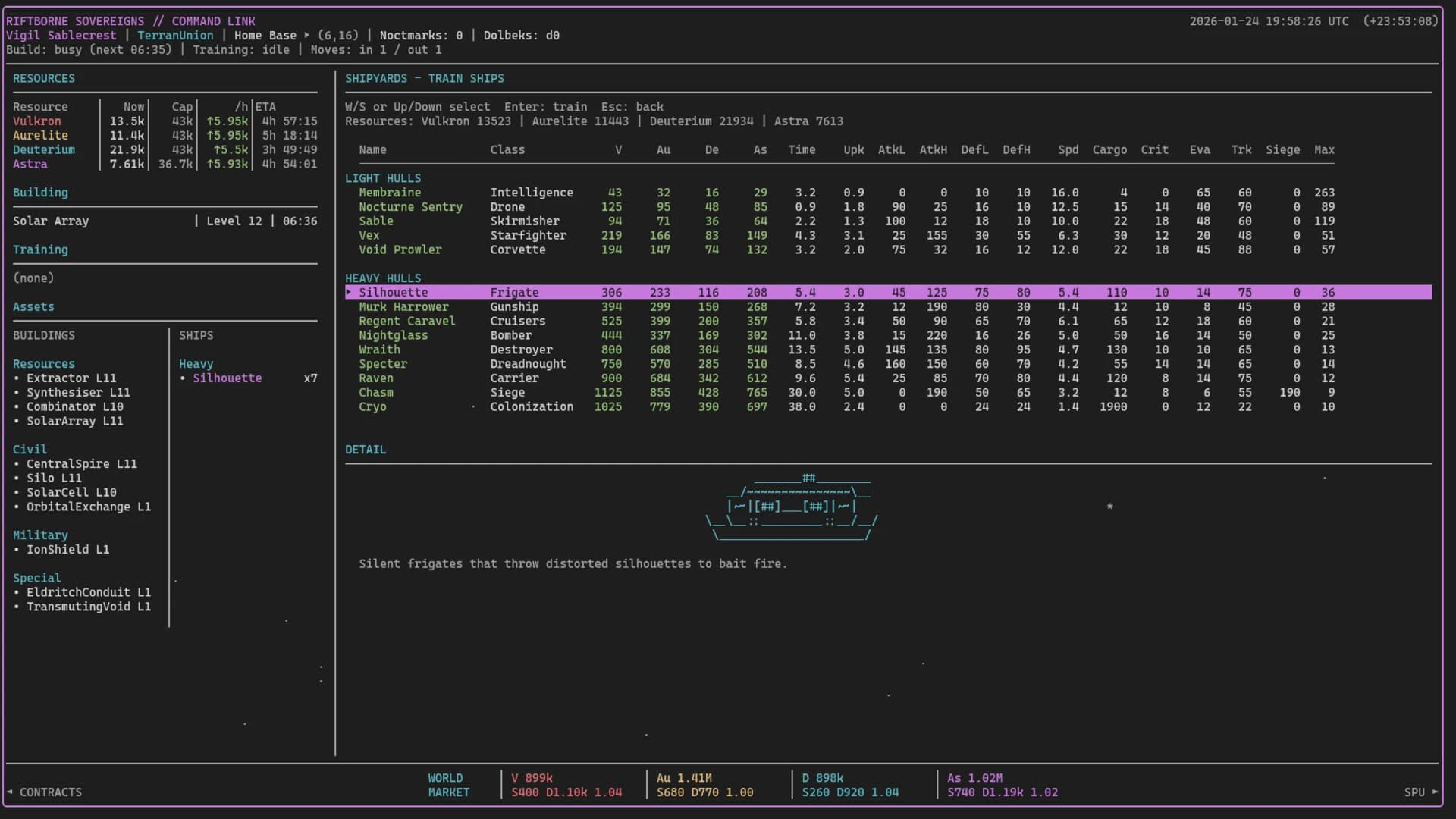Expand the Heavy group in the Ships panel
1456x819 pixels.
[x=196, y=363]
